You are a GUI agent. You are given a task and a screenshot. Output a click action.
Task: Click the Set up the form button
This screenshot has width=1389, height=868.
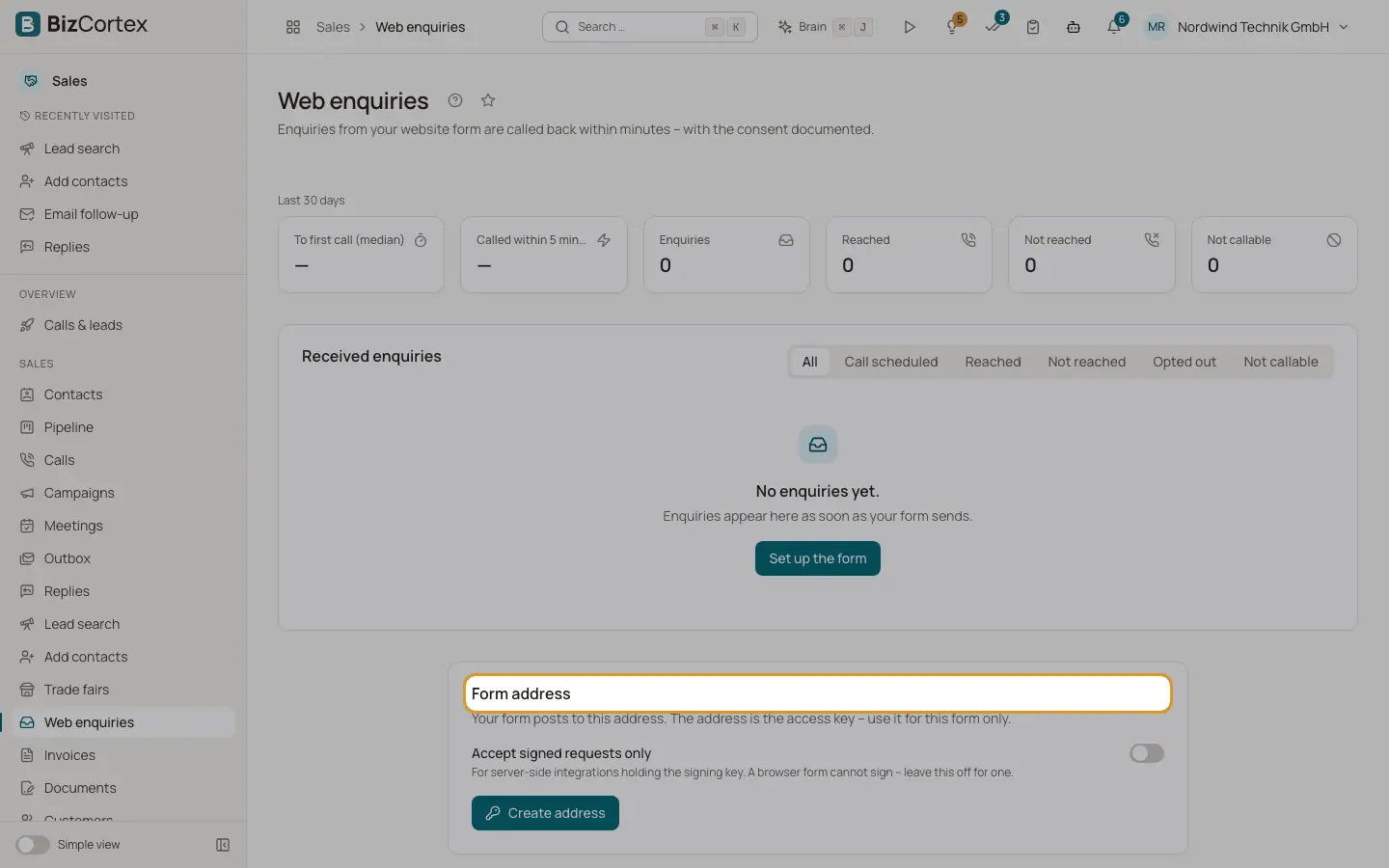point(818,558)
